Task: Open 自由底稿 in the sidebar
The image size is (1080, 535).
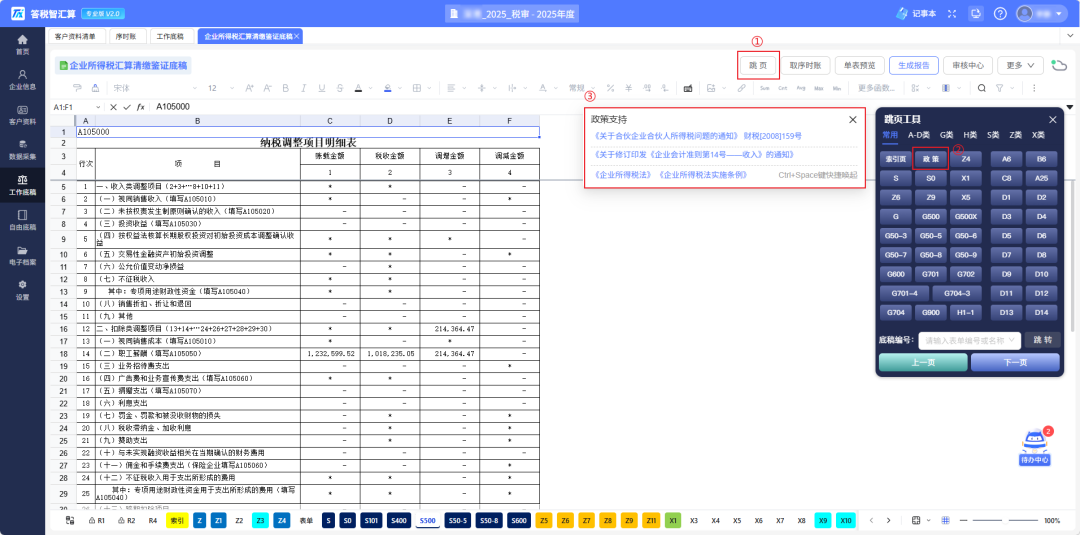Action: (23, 220)
